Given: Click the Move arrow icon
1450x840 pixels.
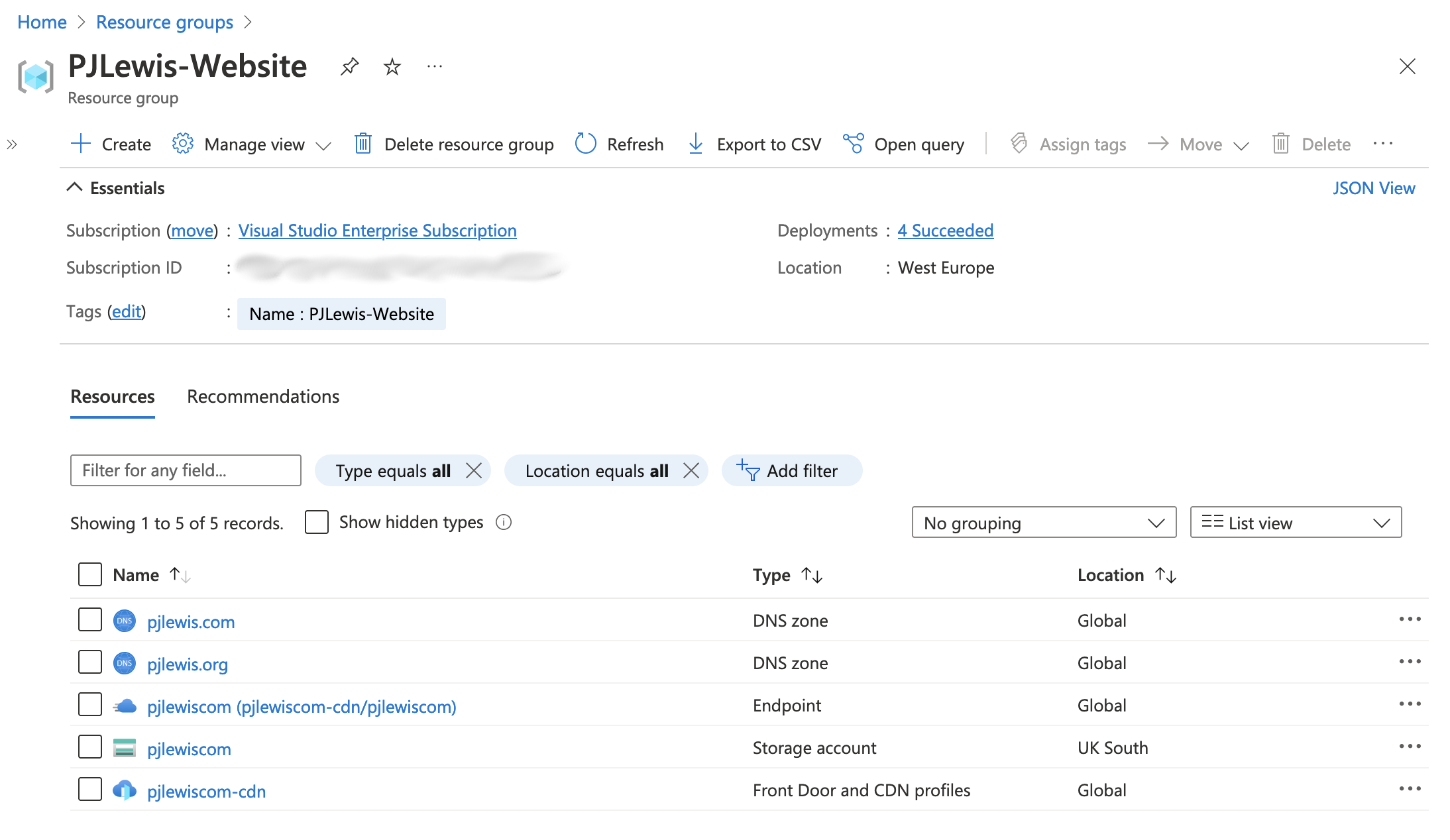Looking at the screenshot, I should [x=1158, y=144].
